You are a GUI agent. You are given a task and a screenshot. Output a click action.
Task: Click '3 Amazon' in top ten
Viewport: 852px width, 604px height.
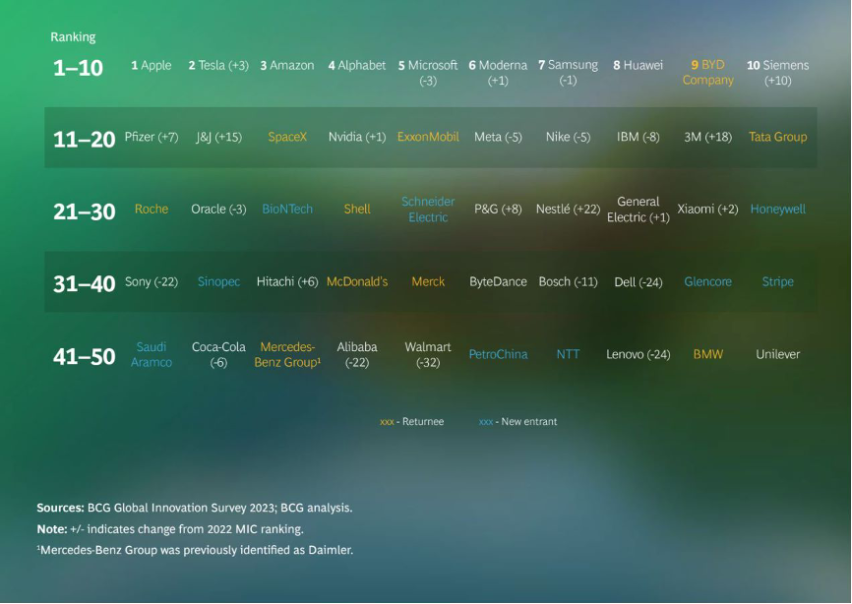pos(287,65)
